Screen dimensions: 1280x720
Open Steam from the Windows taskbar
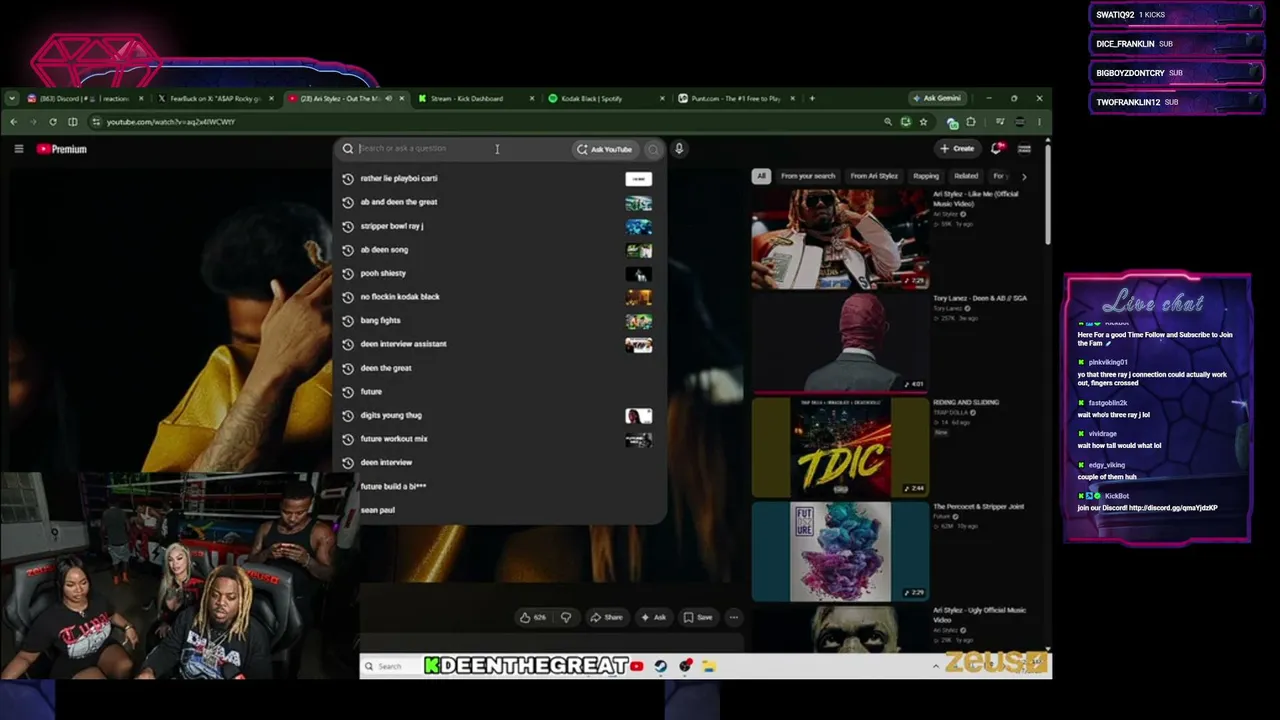coord(660,666)
